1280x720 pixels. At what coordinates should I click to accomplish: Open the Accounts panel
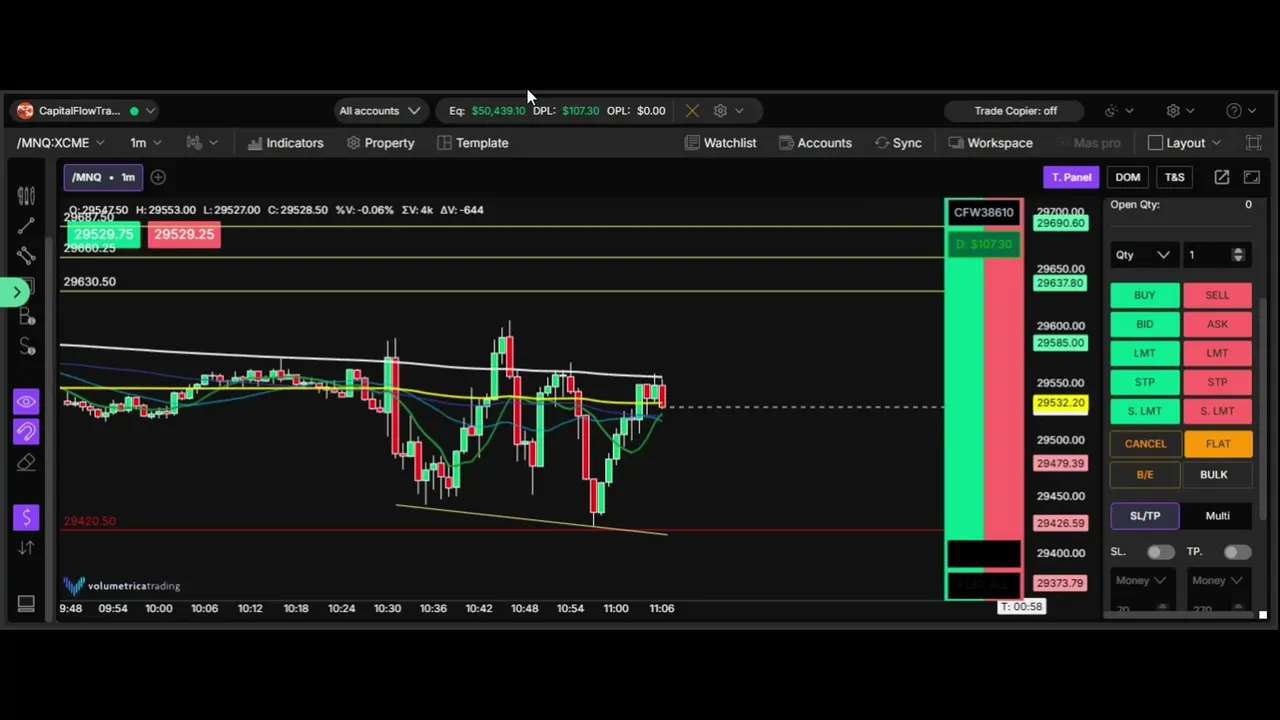(x=815, y=143)
